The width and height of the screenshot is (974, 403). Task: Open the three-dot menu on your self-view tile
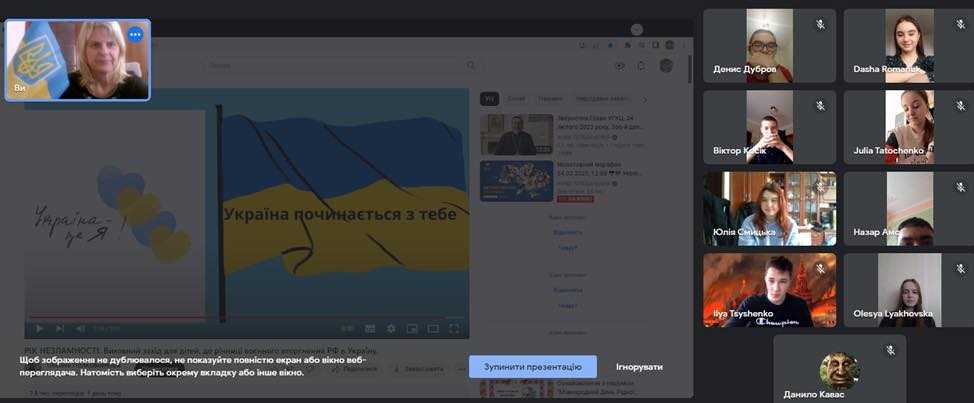[135, 34]
